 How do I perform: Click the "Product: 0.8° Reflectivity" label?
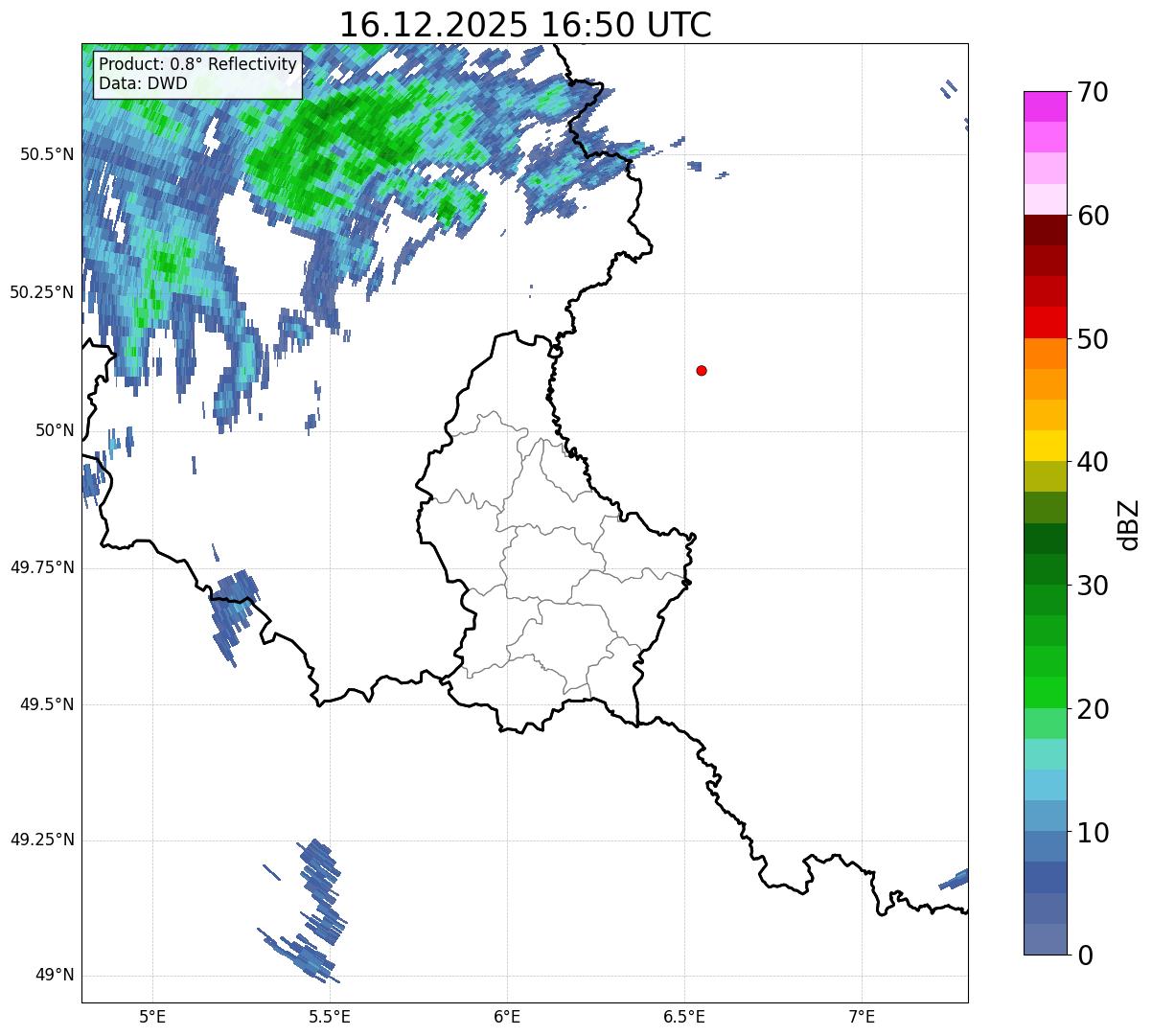tap(198, 65)
